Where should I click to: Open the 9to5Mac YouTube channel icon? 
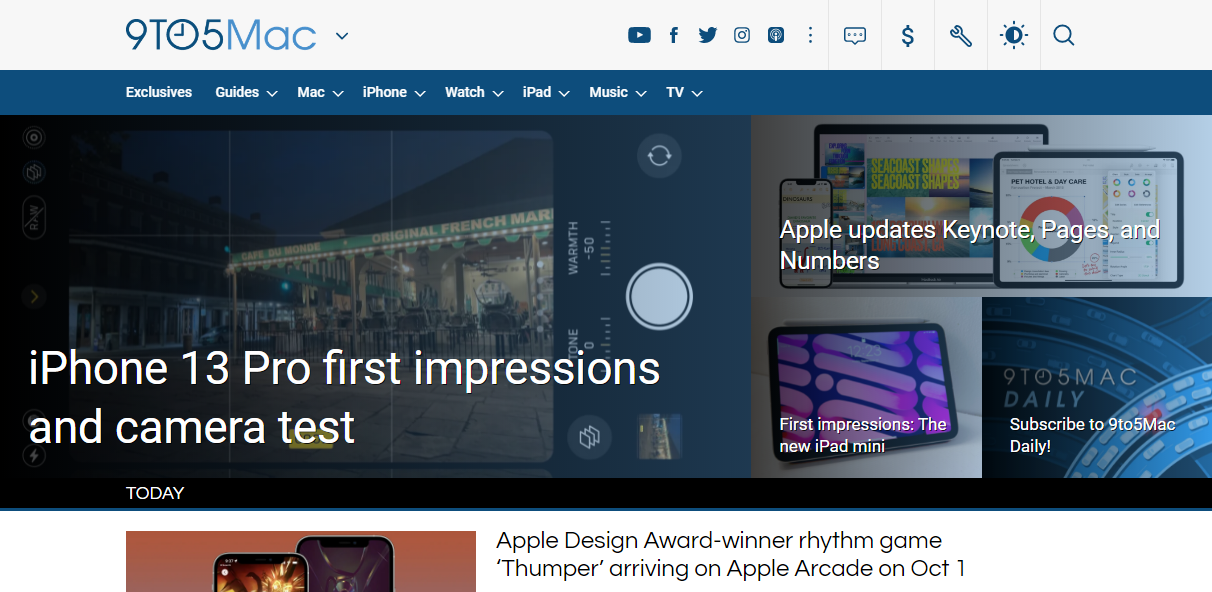[639, 36]
